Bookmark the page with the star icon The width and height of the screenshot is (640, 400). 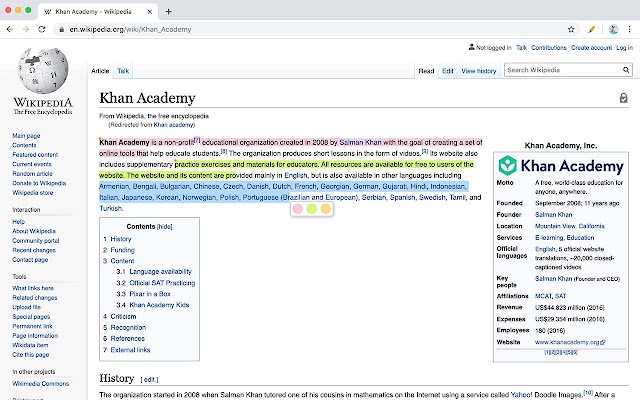pos(571,29)
